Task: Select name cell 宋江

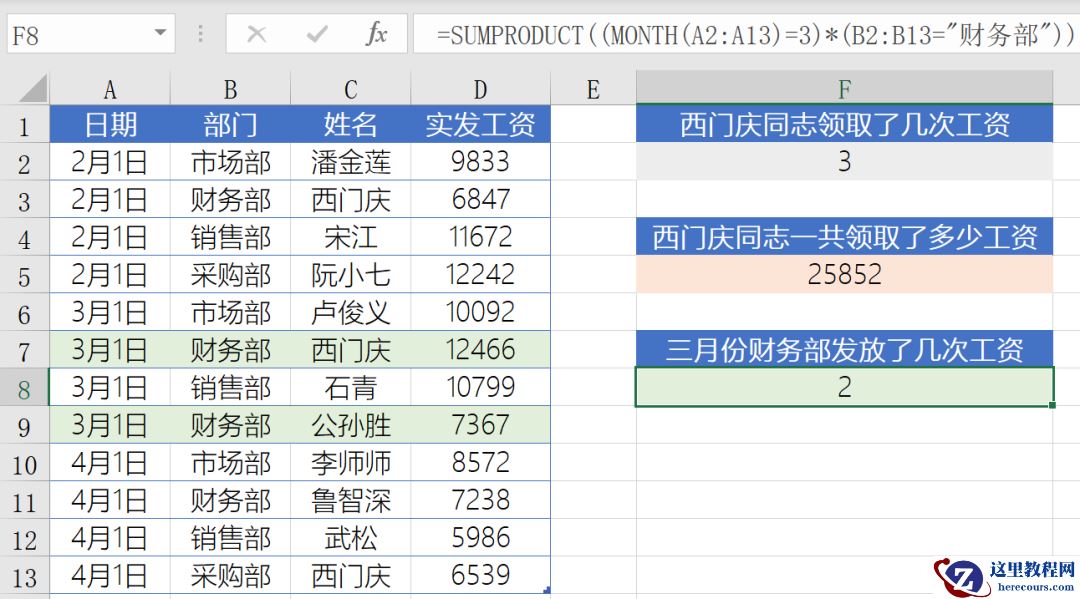Action: [x=351, y=237]
